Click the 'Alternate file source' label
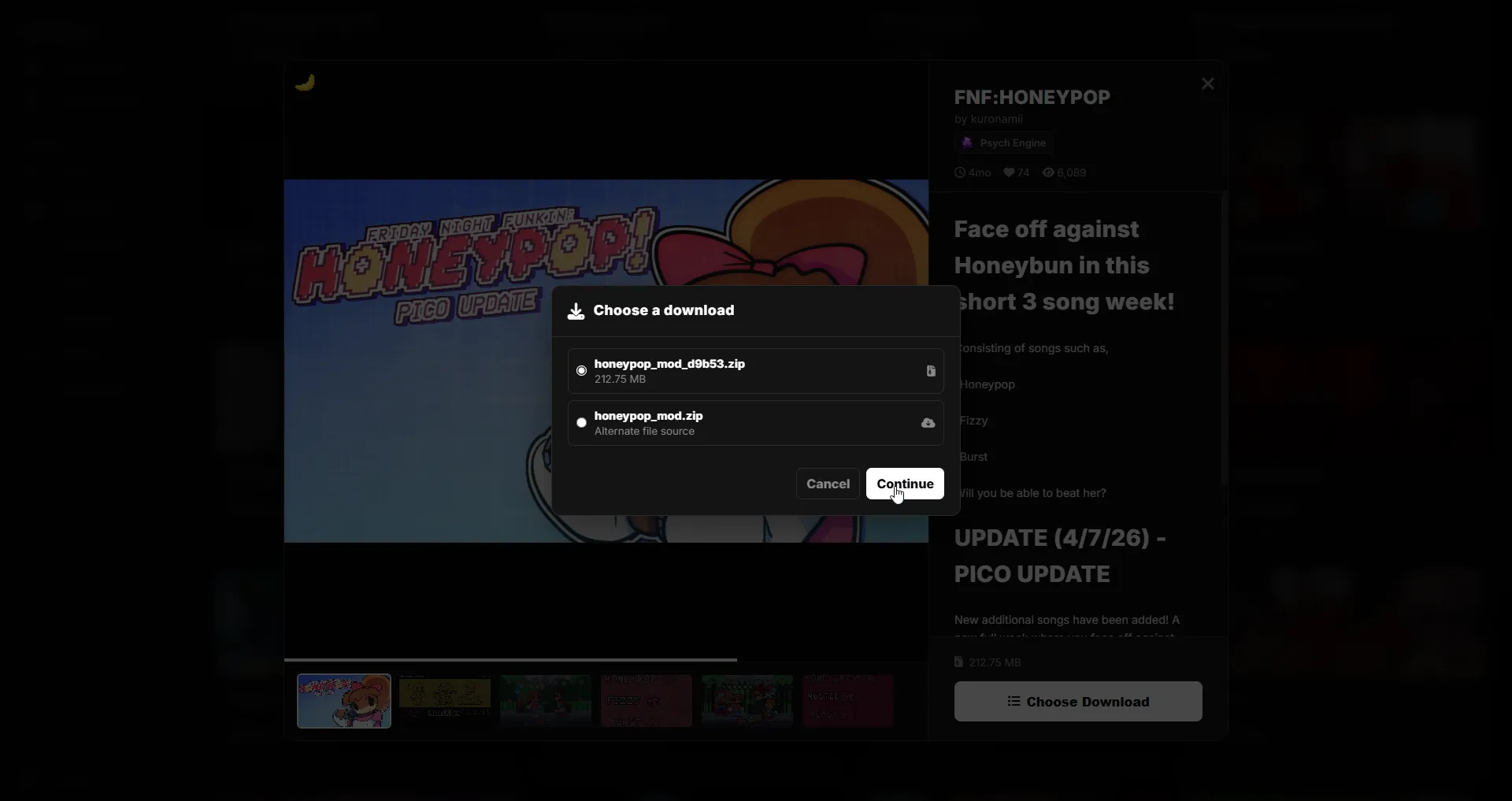 point(644,432)
